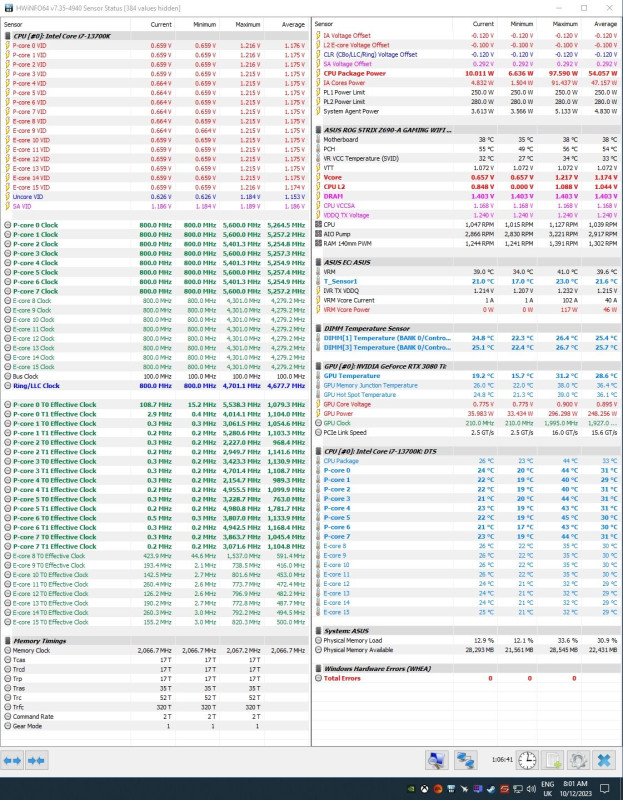Open the Xbox tray icon
Image resolution: width=623 pixels, height=800 pixels.
(425, 789)
